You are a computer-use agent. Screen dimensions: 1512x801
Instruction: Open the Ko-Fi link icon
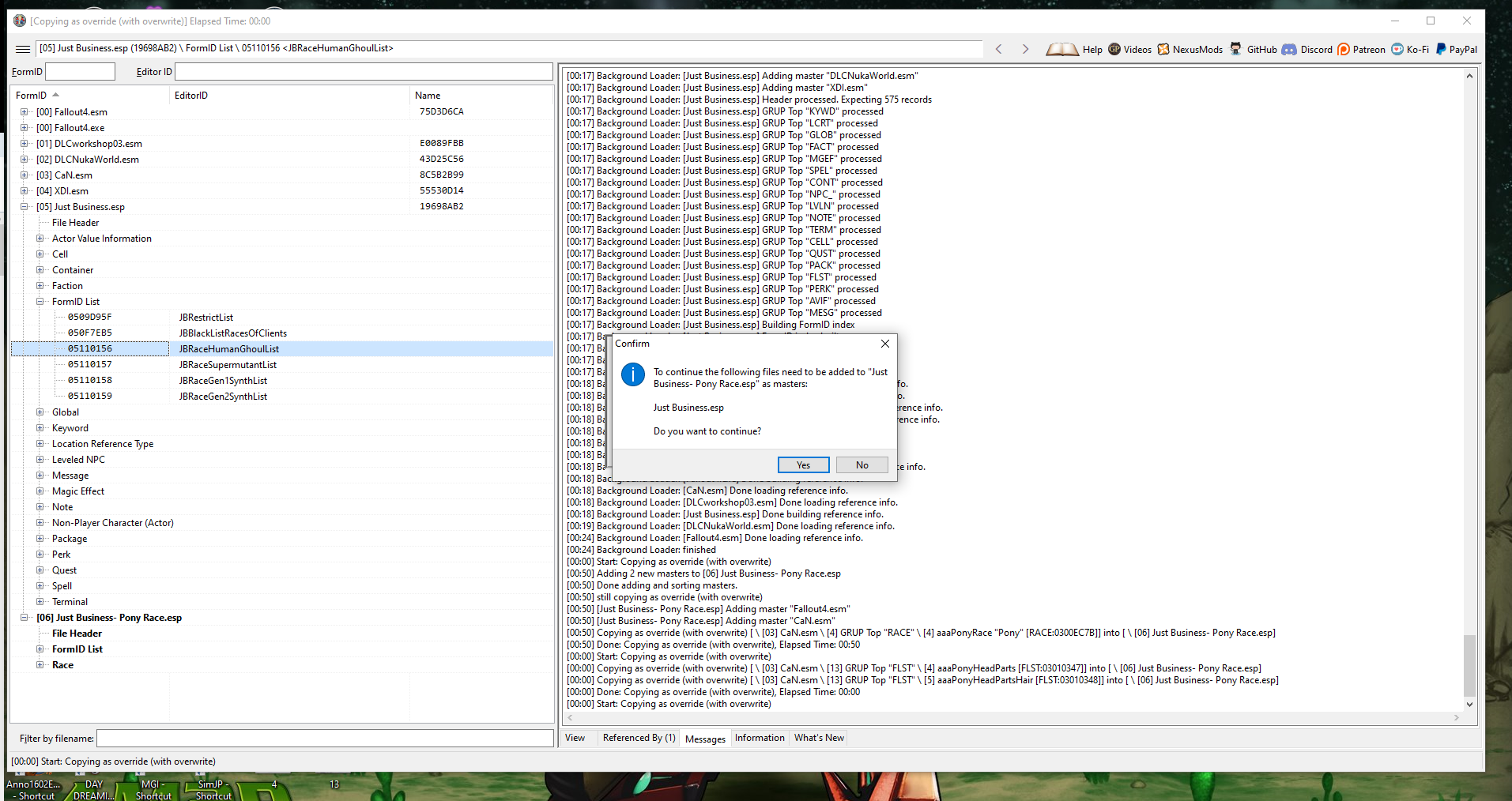pyautogui.click(x=1397, y=49)
